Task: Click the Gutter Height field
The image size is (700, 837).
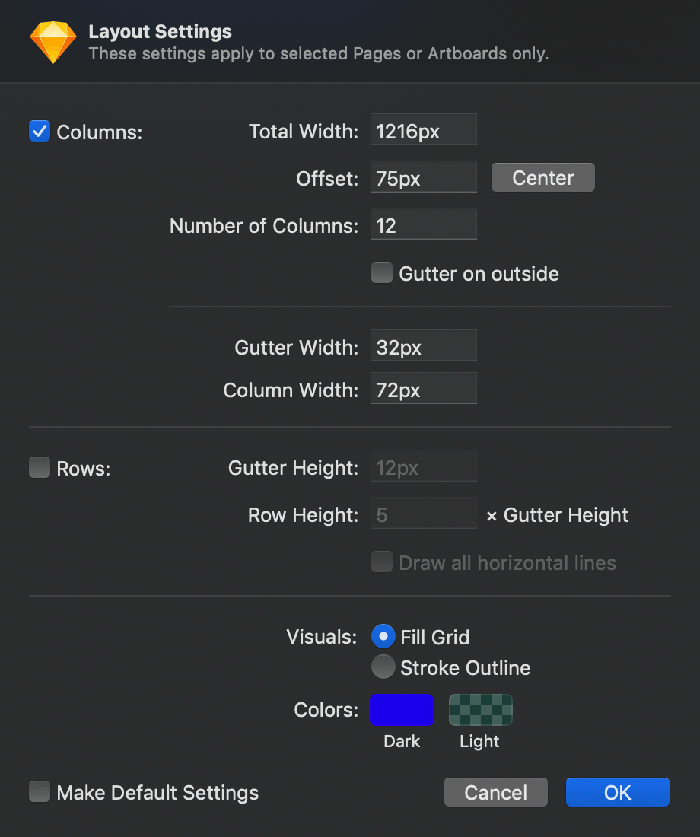Action: 424,467
